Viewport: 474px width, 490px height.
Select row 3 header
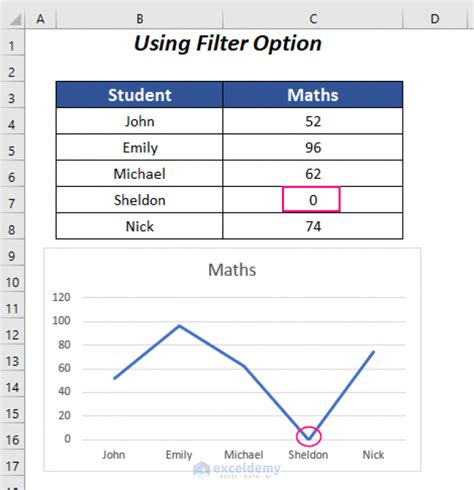point(12,98)
